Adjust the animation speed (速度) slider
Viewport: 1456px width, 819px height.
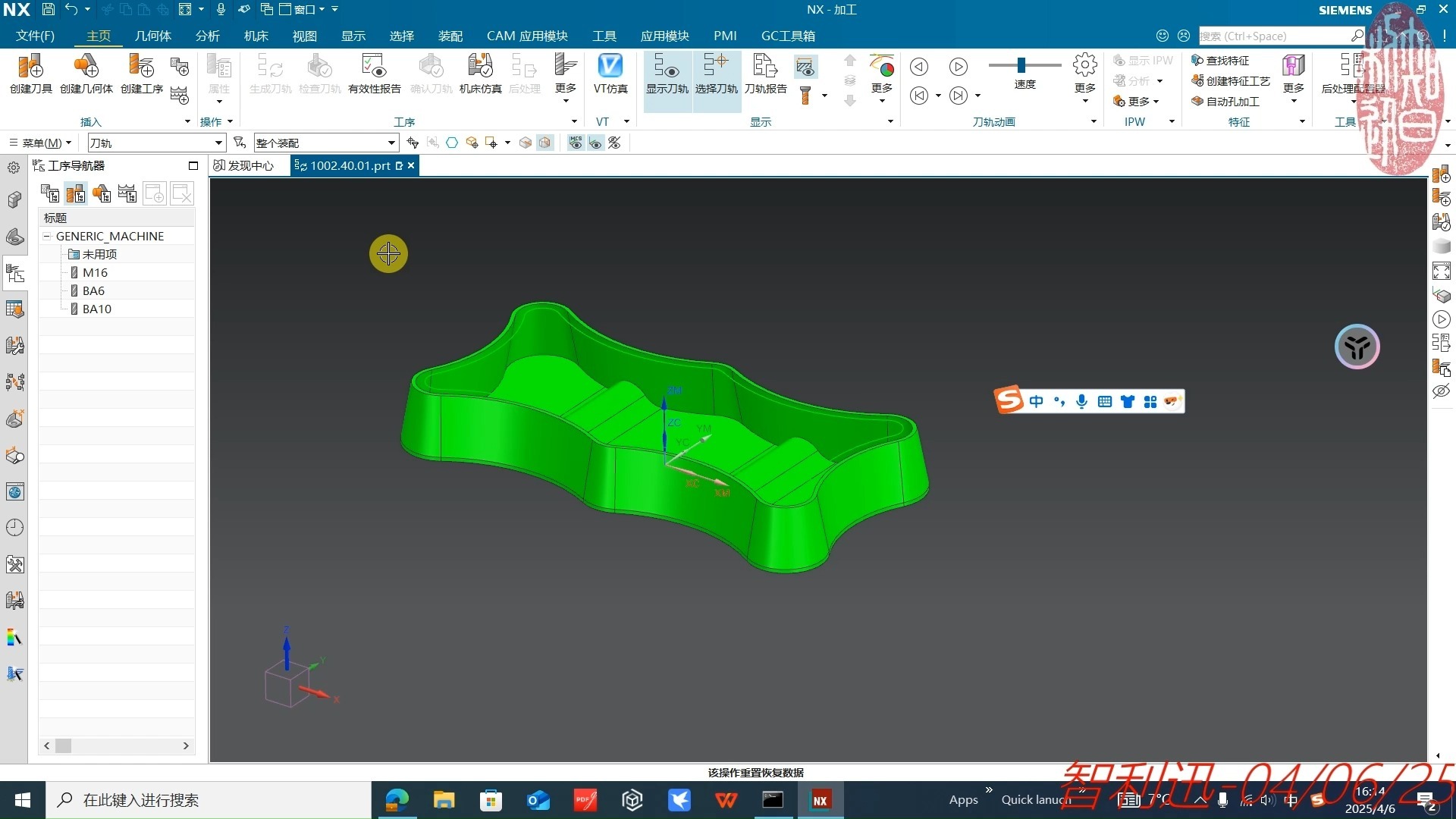coord(1021,65)
